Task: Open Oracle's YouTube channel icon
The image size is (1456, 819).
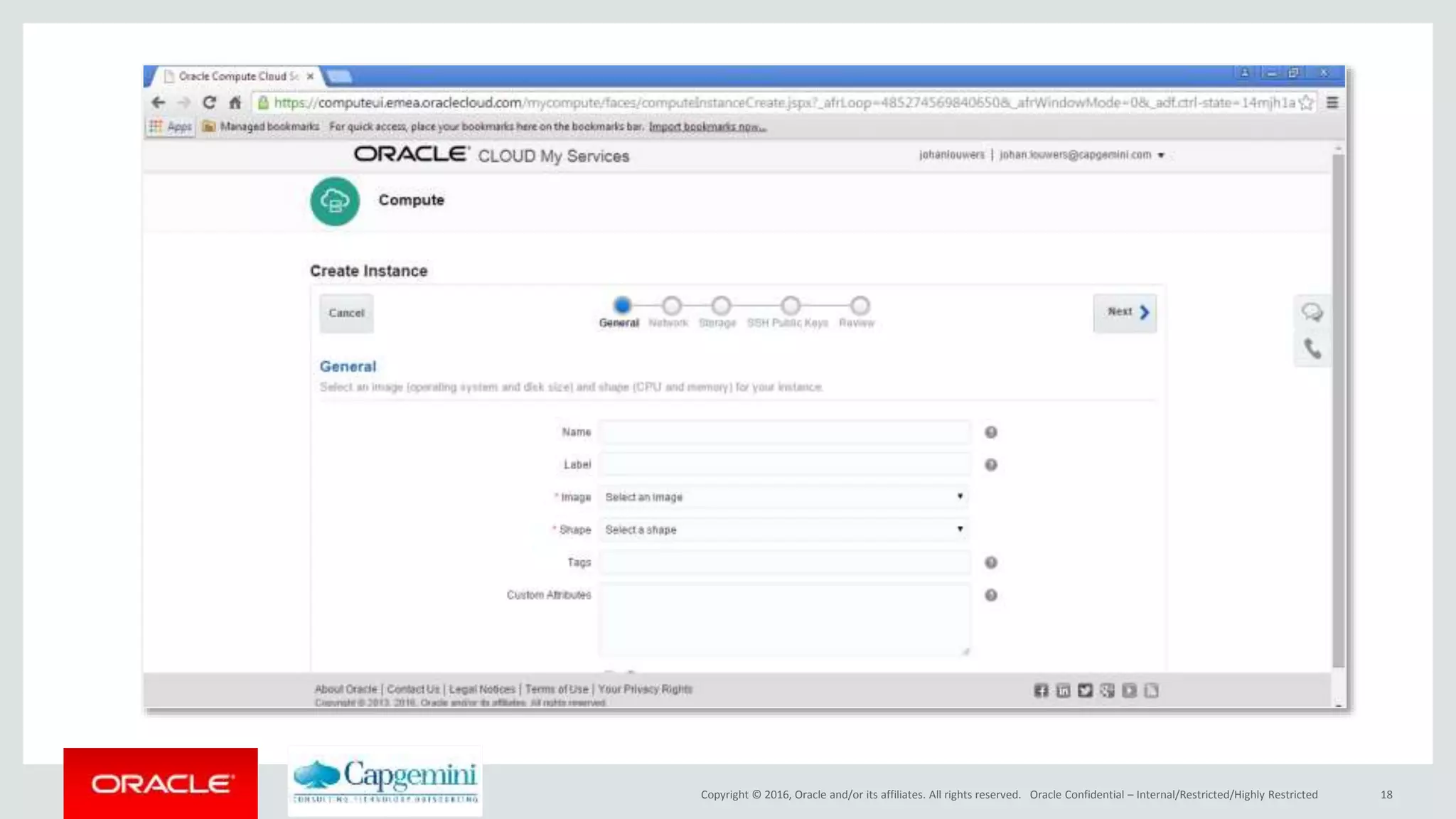Action: click(1129, 691)
